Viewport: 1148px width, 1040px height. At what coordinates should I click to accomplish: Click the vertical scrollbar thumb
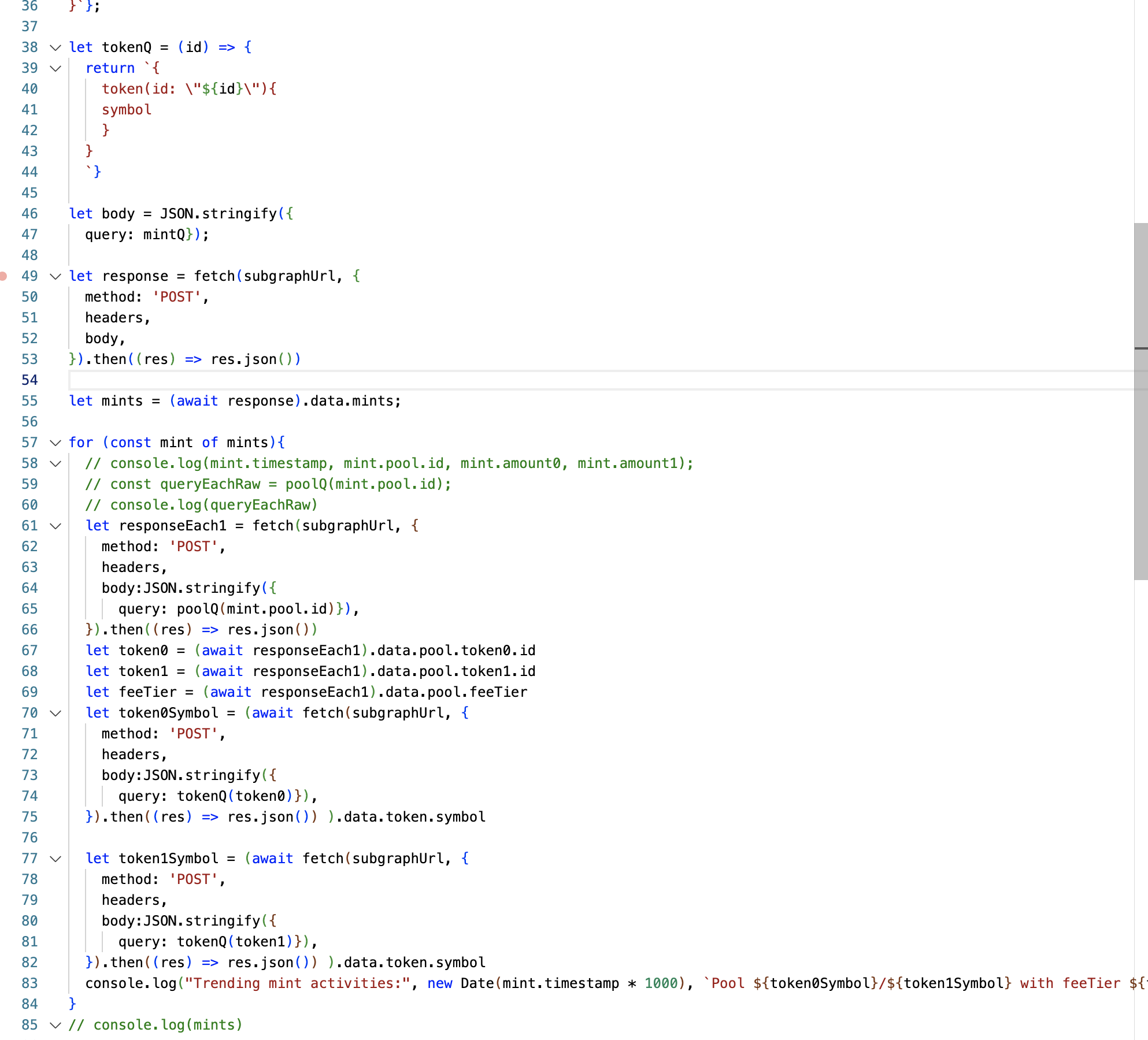coord(1140,401)
